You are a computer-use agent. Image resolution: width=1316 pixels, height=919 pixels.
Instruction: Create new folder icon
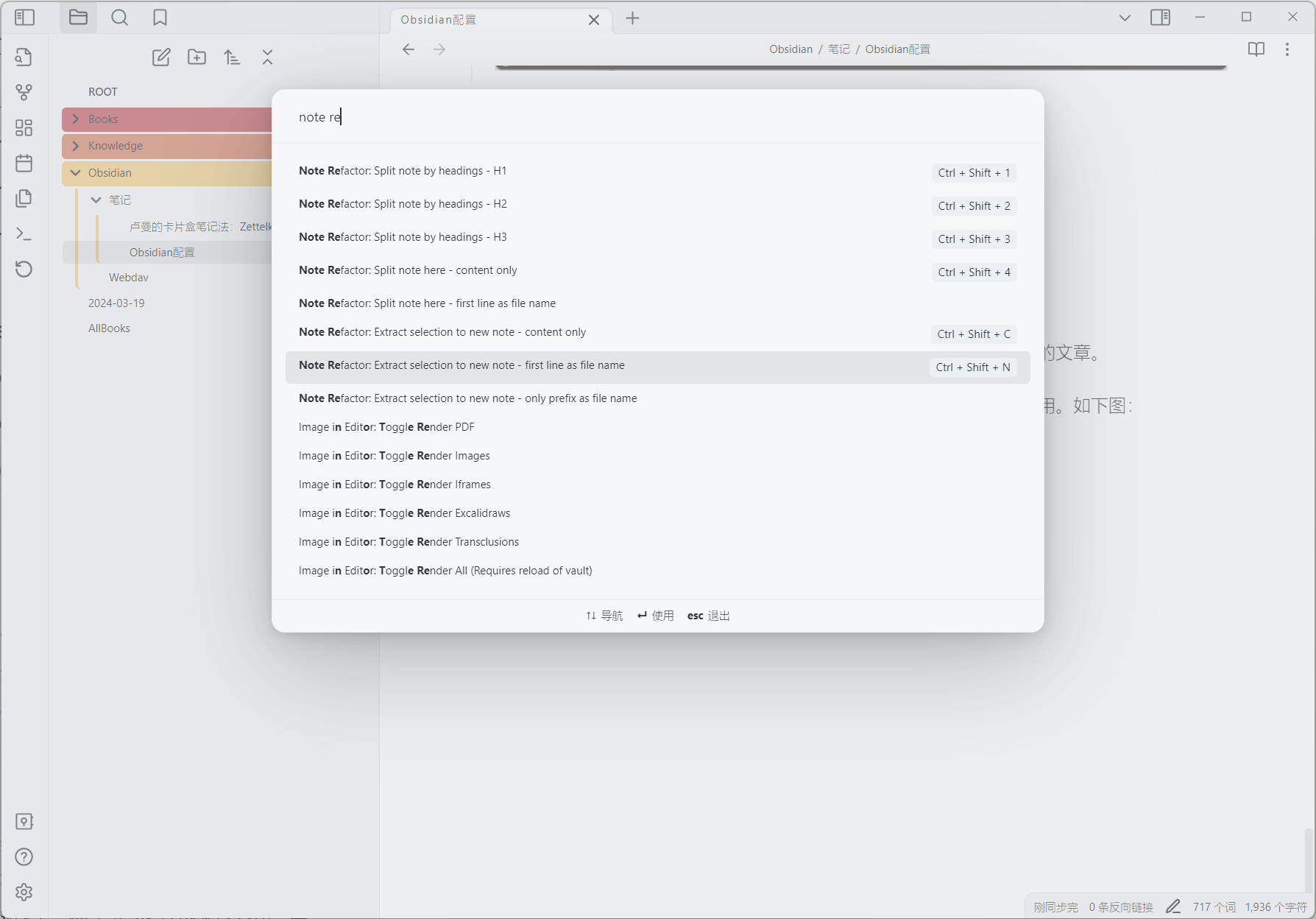pos(197,57)
